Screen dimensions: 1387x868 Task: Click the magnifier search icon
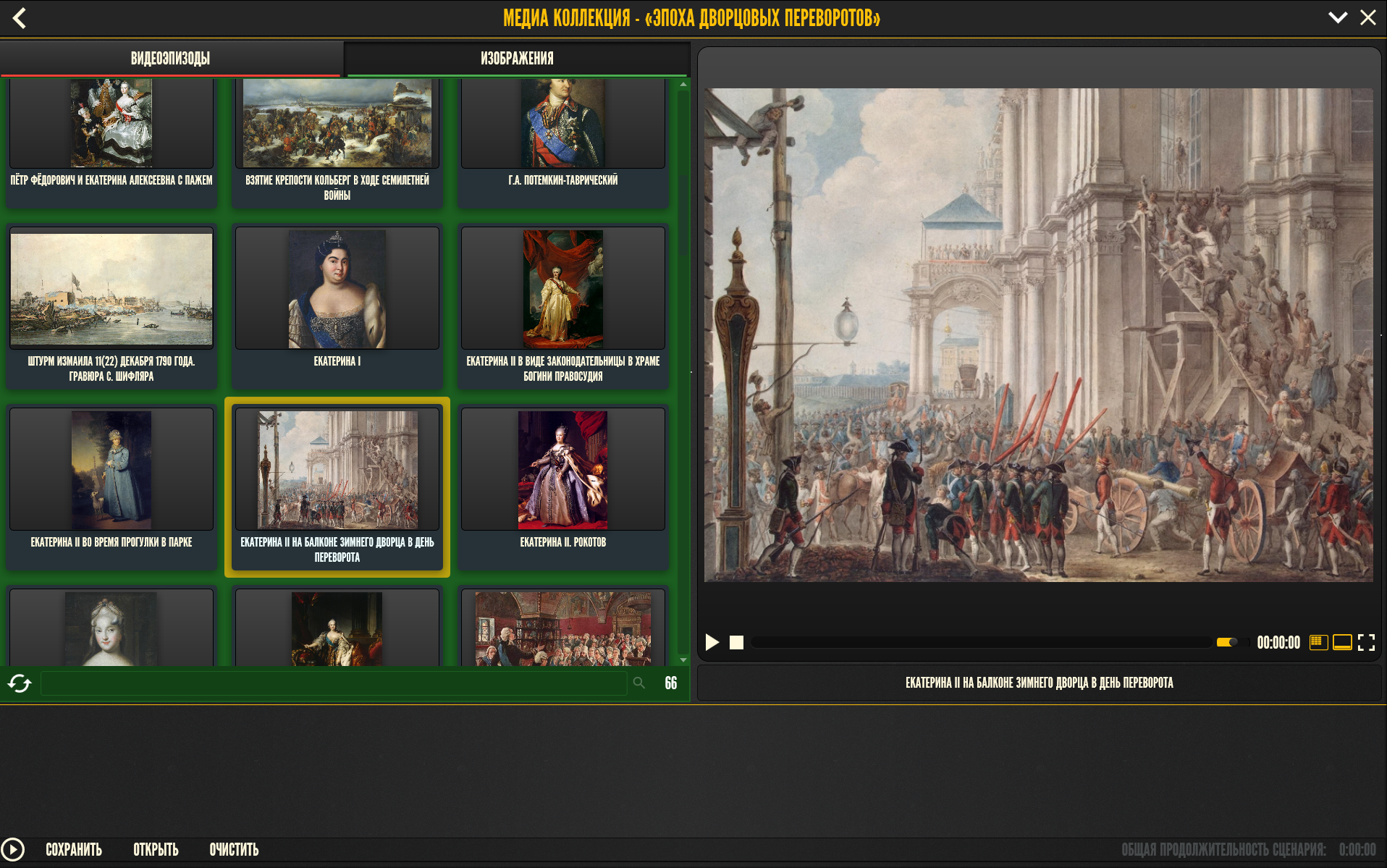click(639, 683)
